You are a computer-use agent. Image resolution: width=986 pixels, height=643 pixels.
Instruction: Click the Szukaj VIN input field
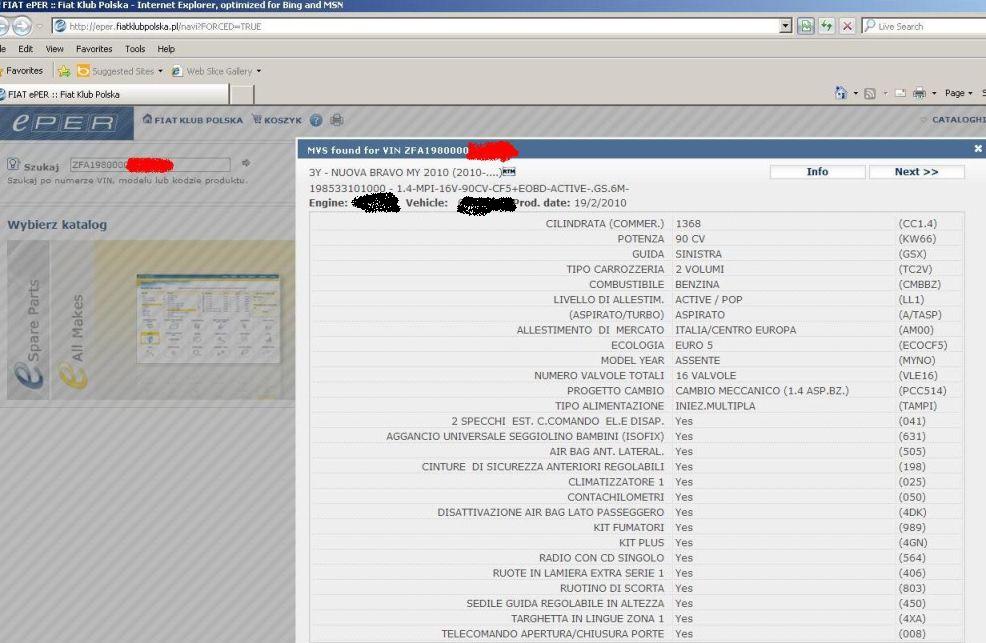click(150, 164)
